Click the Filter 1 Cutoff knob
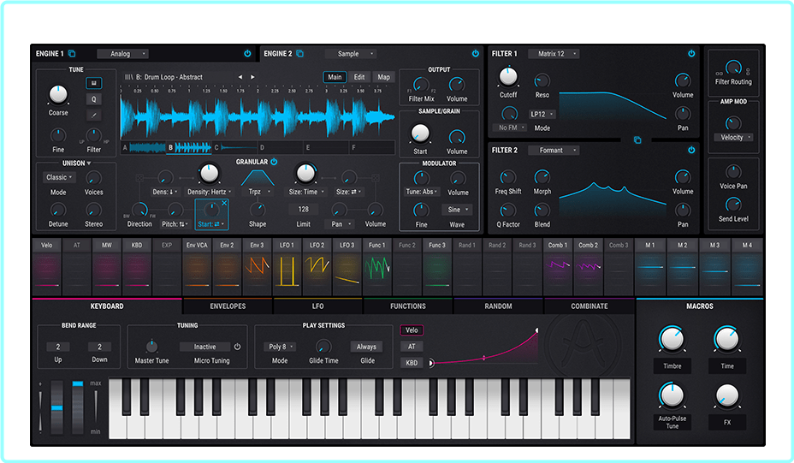Image resolution: width=794 pixels, height=463 pixels. (x=508, y=76)
